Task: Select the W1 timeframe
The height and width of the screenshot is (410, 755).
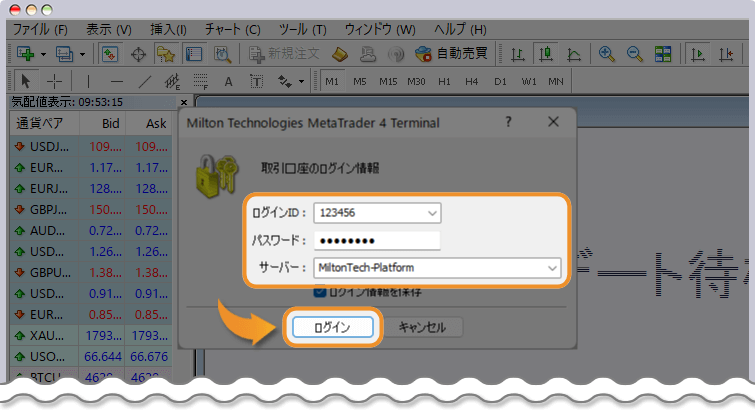Action: pyautogui.click(x=529, y=81)
